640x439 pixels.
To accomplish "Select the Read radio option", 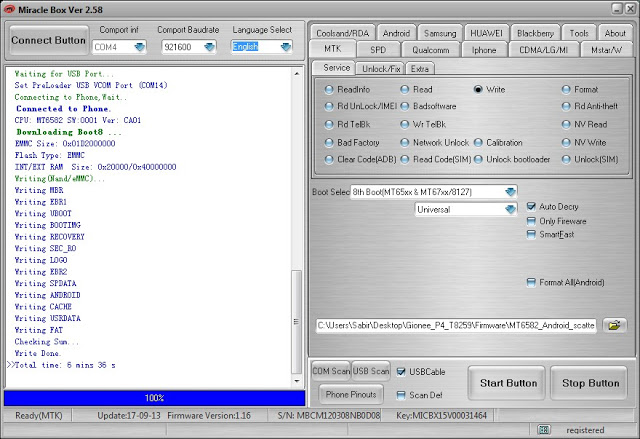I will coord(416,89).
